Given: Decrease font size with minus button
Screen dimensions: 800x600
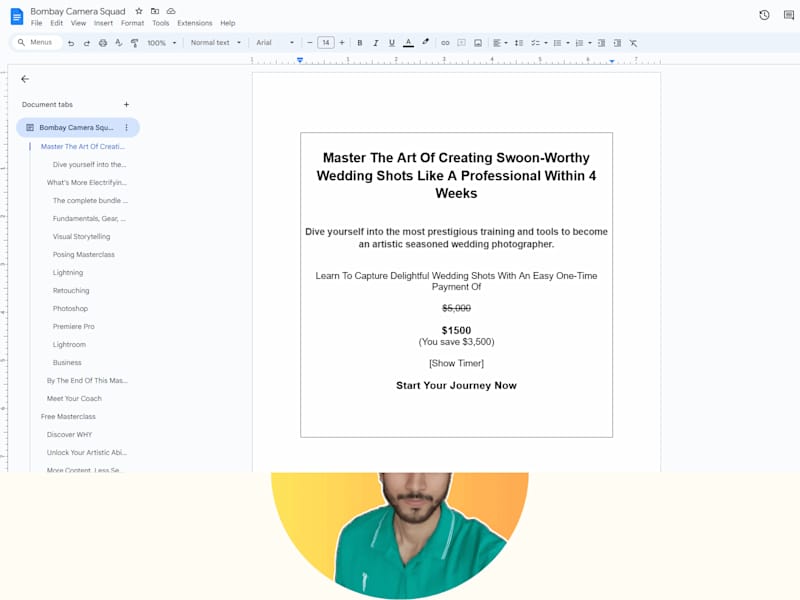Looking at the screenshot, I should point(309,43).
